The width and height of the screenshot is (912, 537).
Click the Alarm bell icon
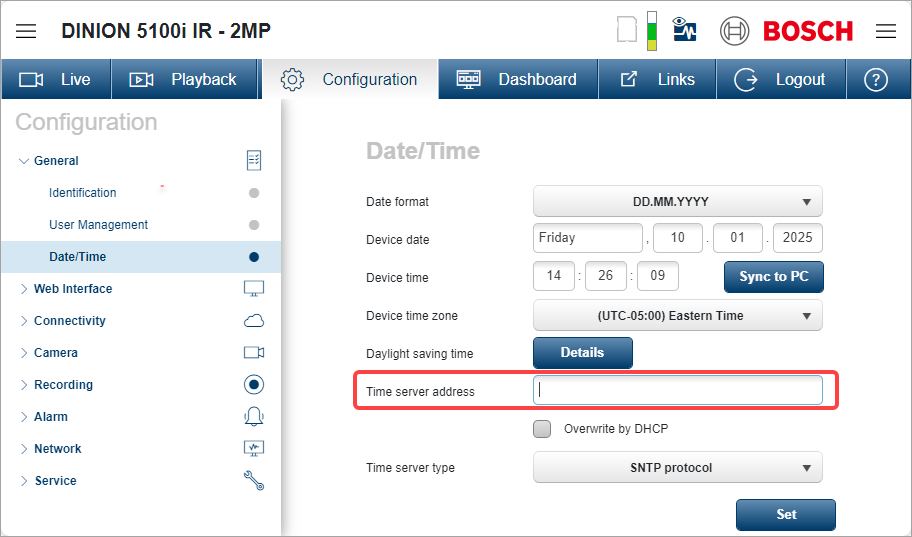[x=254, y=417]
